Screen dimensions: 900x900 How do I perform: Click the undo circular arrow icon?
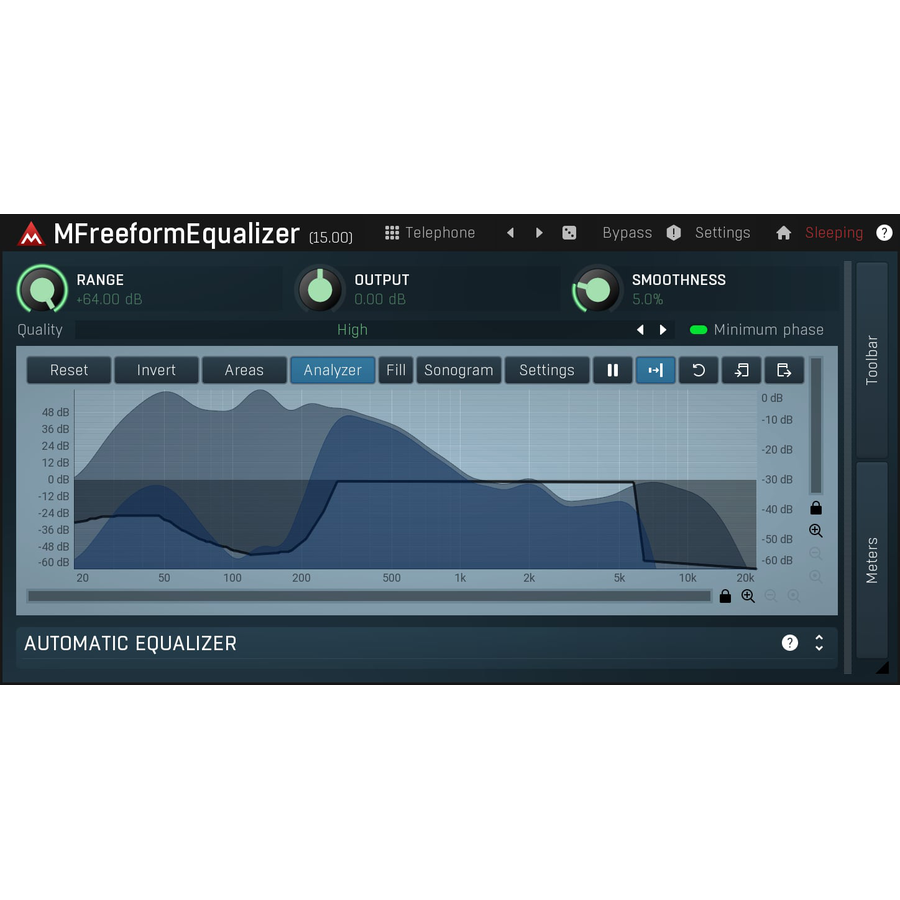pos(698,370)
